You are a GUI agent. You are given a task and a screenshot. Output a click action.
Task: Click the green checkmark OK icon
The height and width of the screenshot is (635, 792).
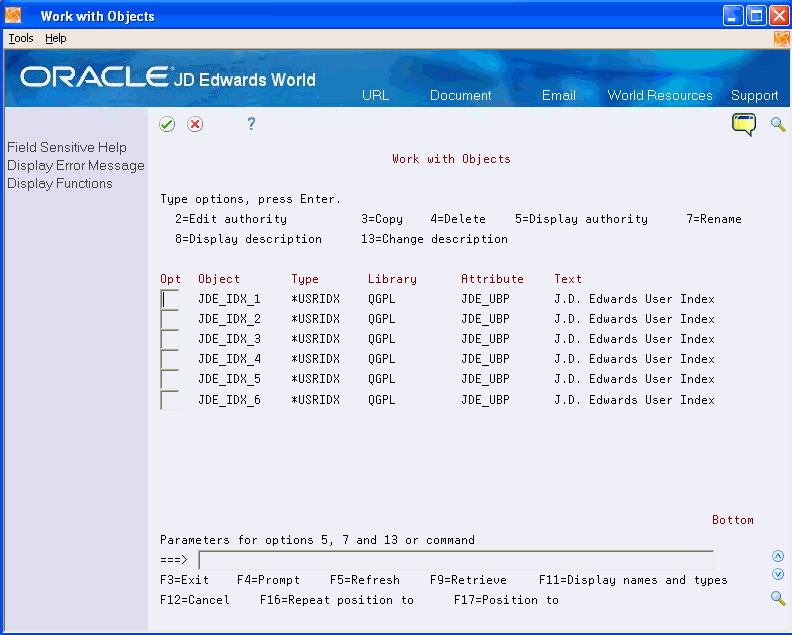(x=167, y=124)
